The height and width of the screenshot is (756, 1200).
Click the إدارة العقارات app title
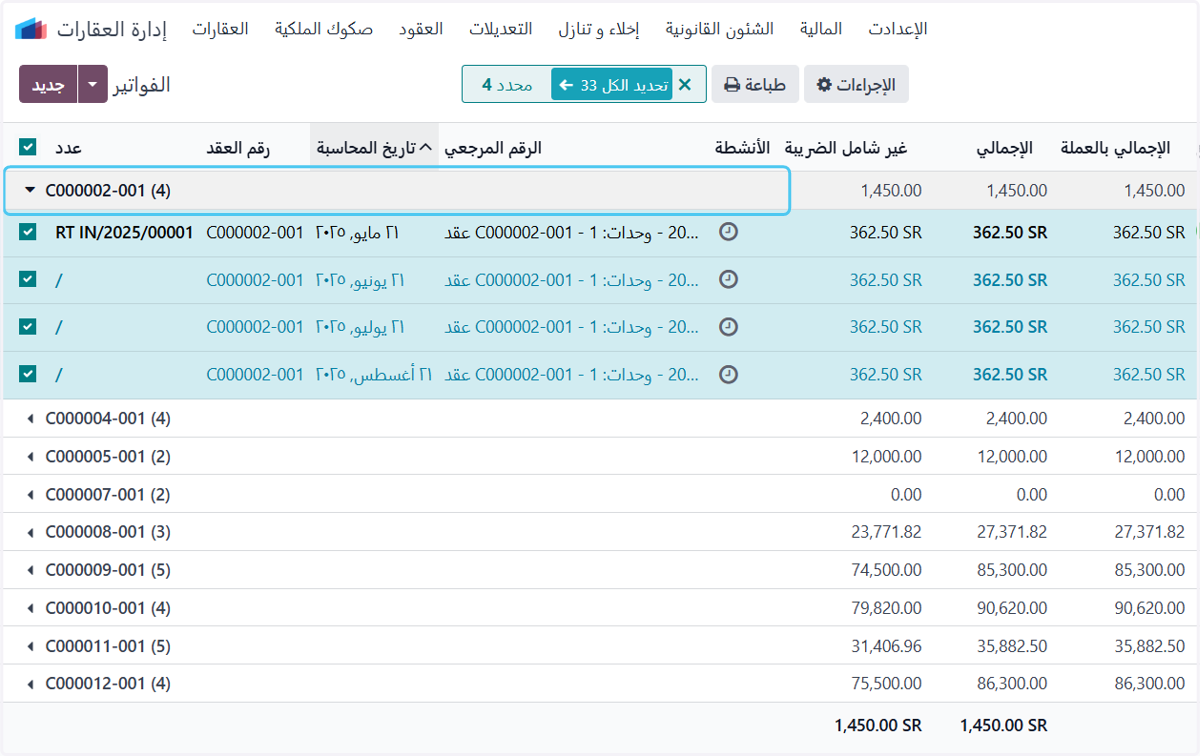[x=112, y=29]
